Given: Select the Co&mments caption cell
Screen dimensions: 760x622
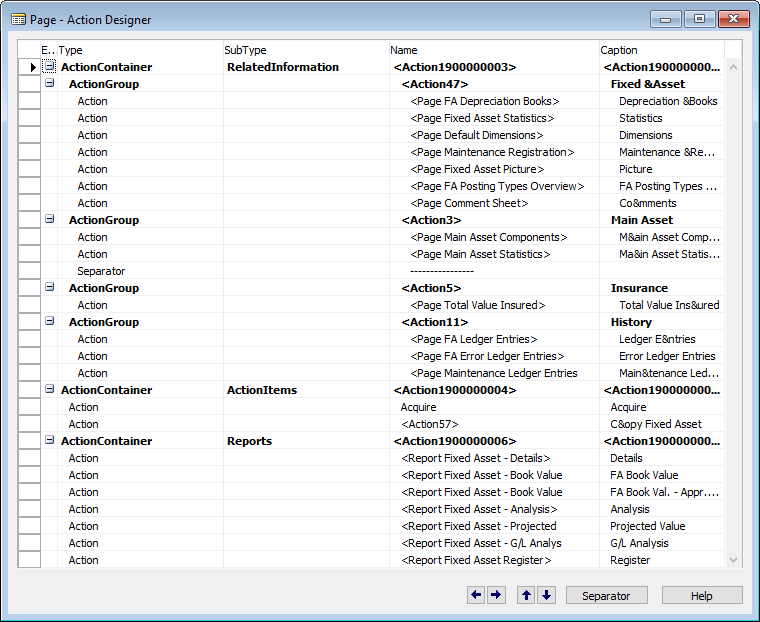Looking at the screenshot, I should point(662,203).
